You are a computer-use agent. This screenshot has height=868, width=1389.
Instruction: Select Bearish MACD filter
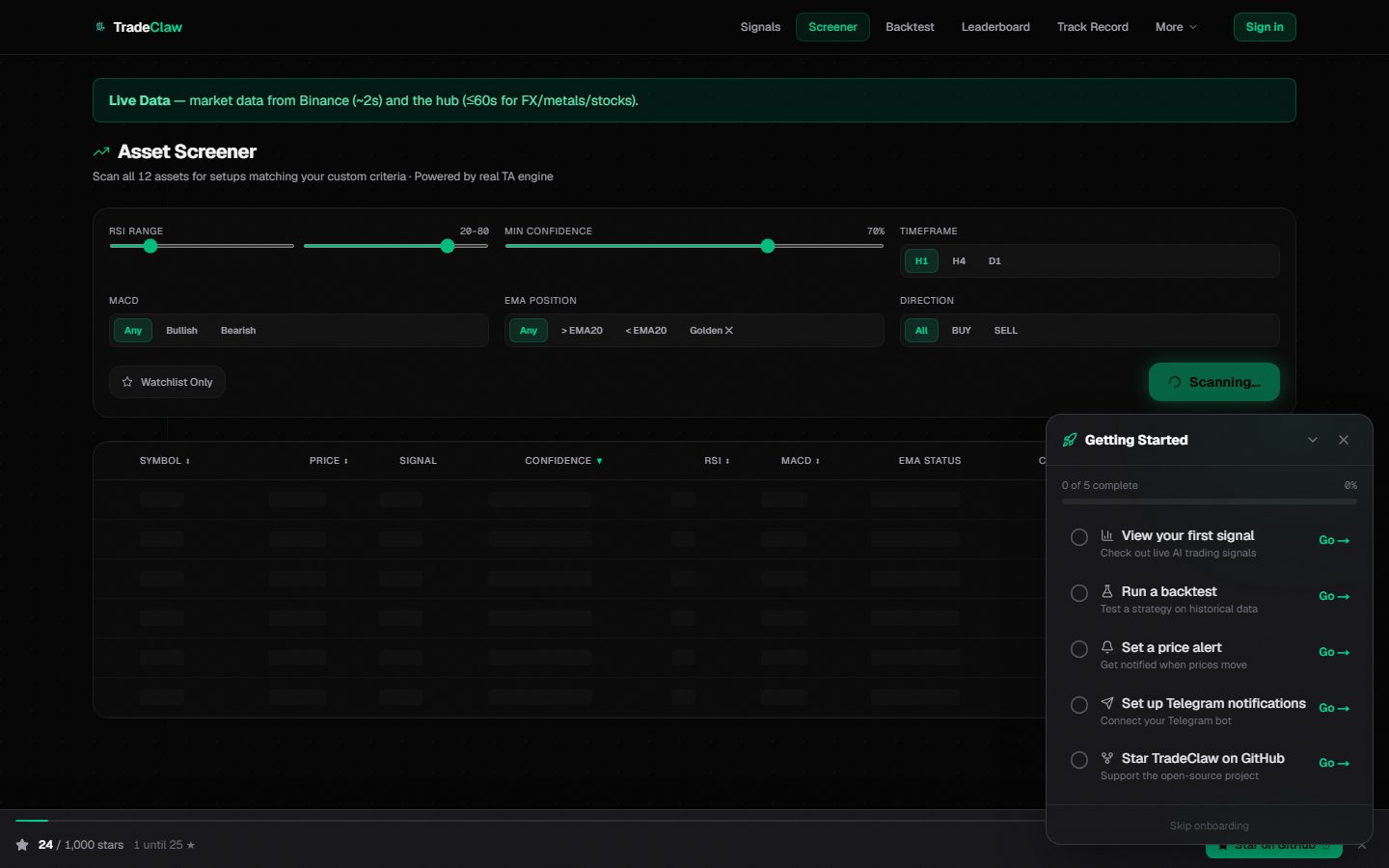coord(238,331)
